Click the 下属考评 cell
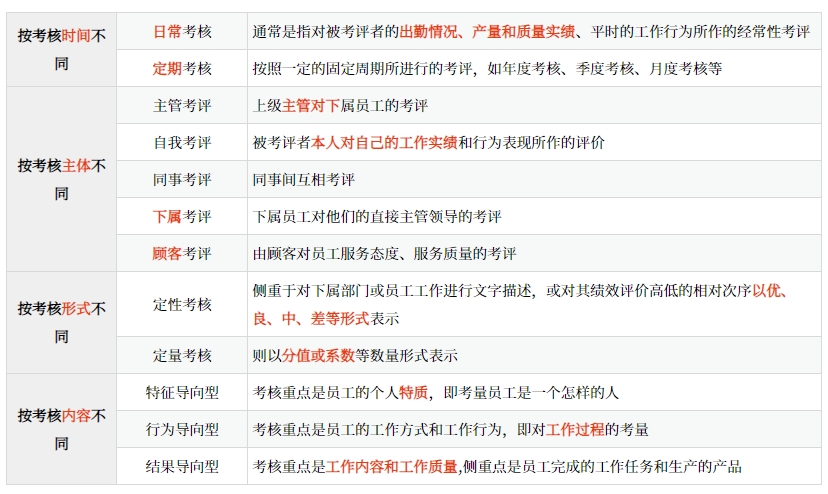828x494 pixels. tap(182, 217)
